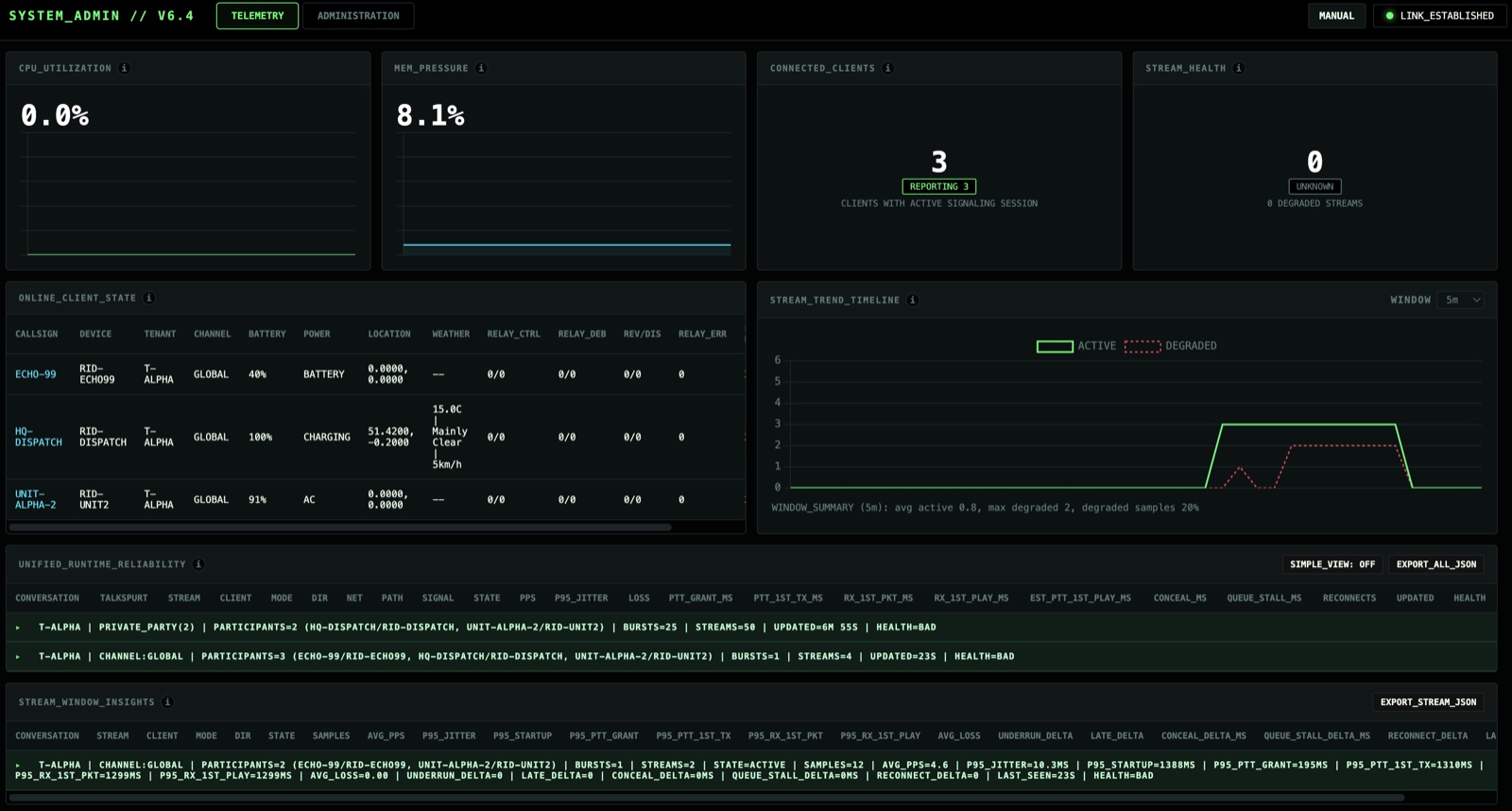
Task: Click the AVG_PPS column header
Action: [x=386, y=735]
